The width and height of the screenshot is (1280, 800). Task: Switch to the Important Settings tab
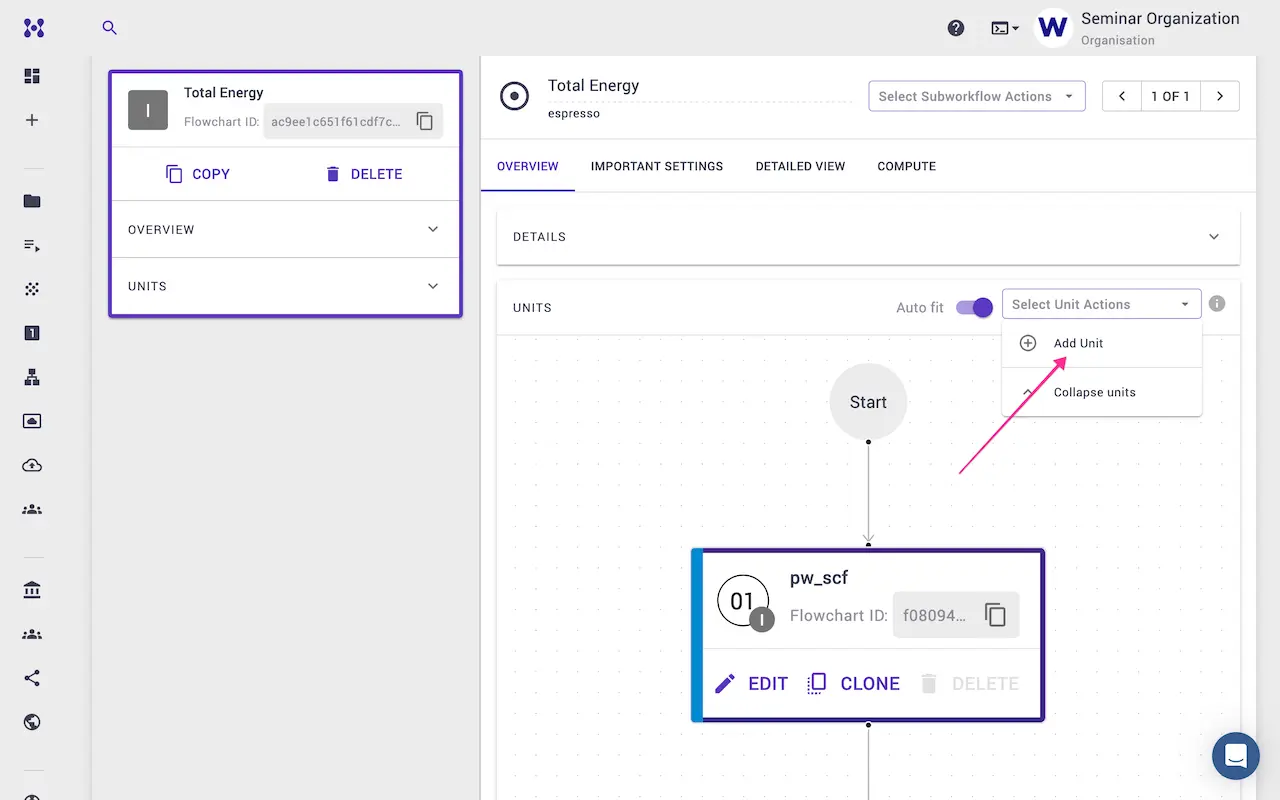656,166
